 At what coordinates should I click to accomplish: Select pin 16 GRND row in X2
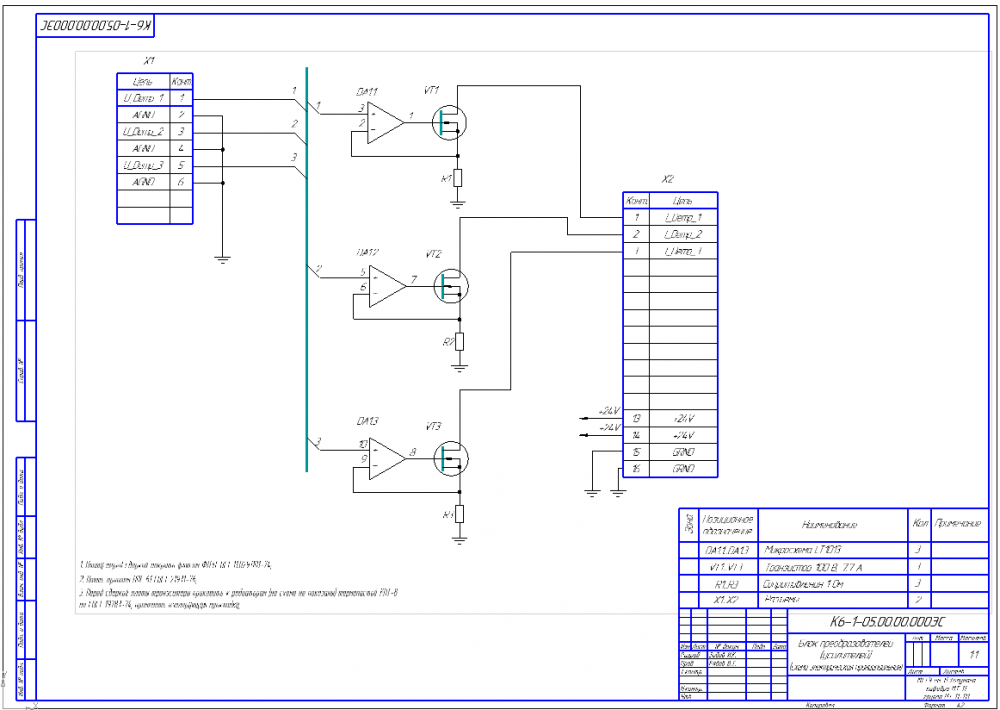pos(669,469)
